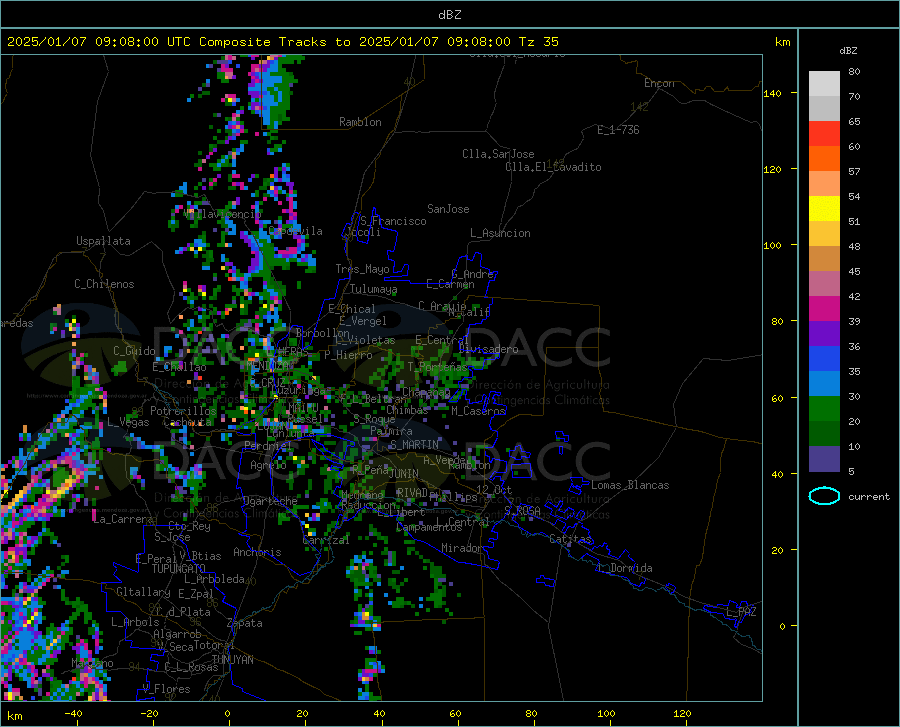900x727 pixels.
Task: Click the '140' tick on the right km axis
Action: [772, 93]
